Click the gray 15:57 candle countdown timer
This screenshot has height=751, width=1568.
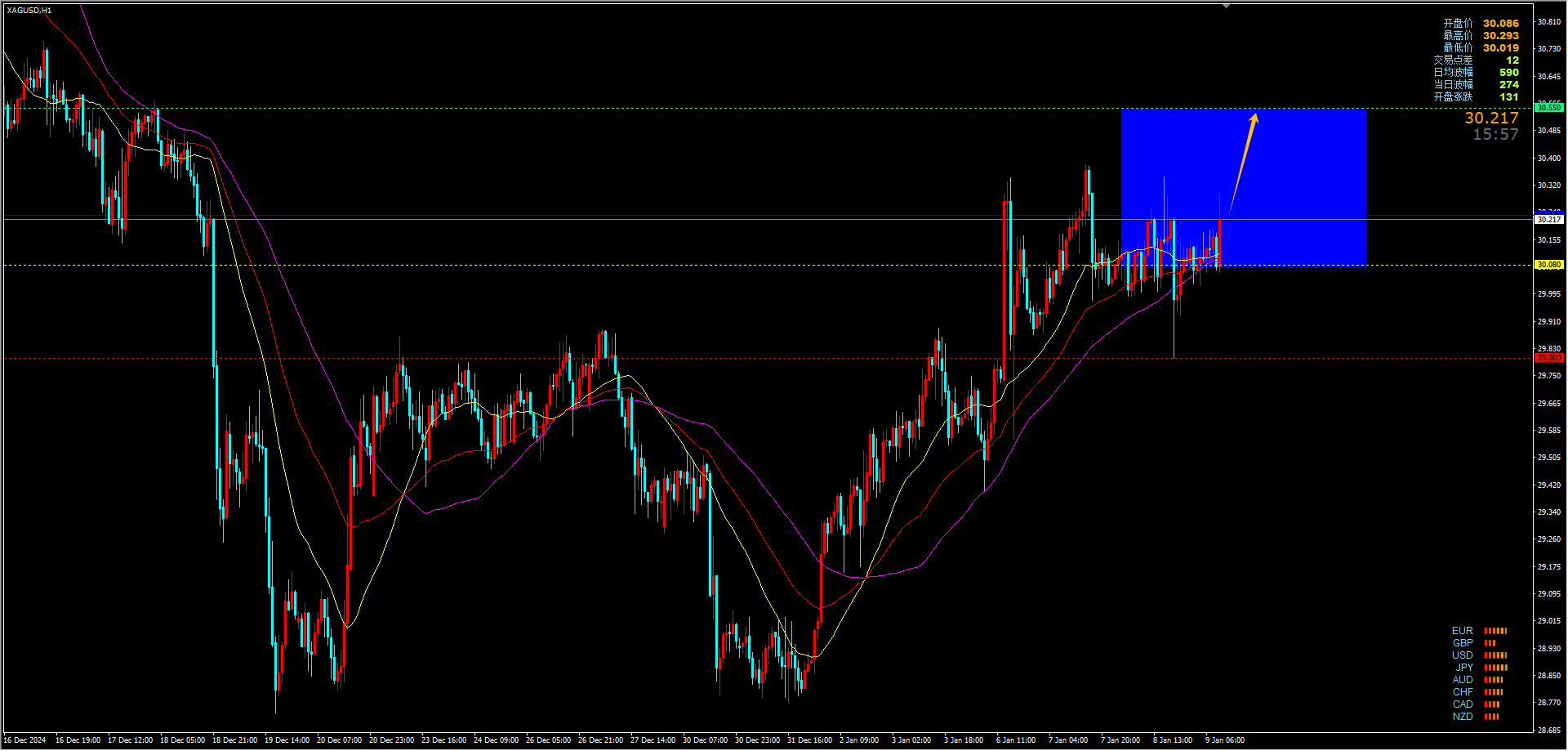1495,135
